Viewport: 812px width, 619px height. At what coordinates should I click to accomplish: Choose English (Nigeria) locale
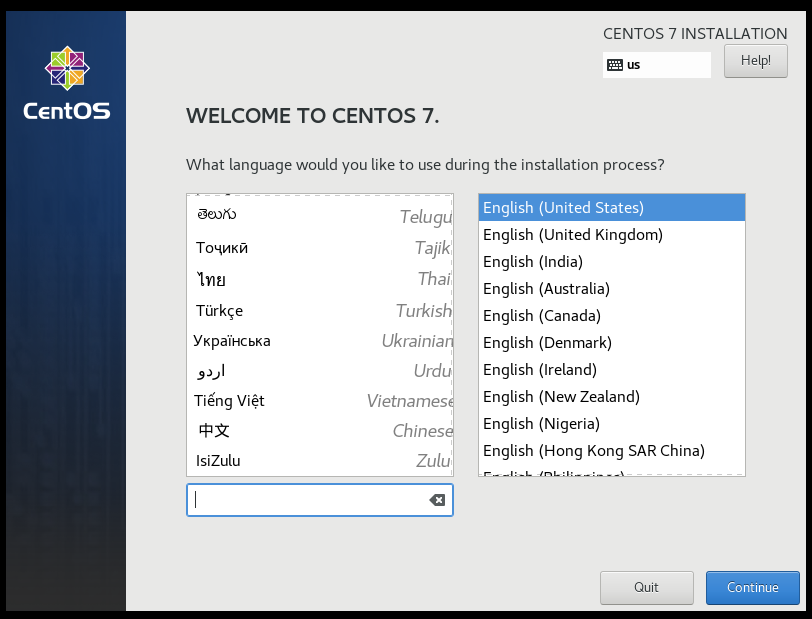click(x=612, y=424)
